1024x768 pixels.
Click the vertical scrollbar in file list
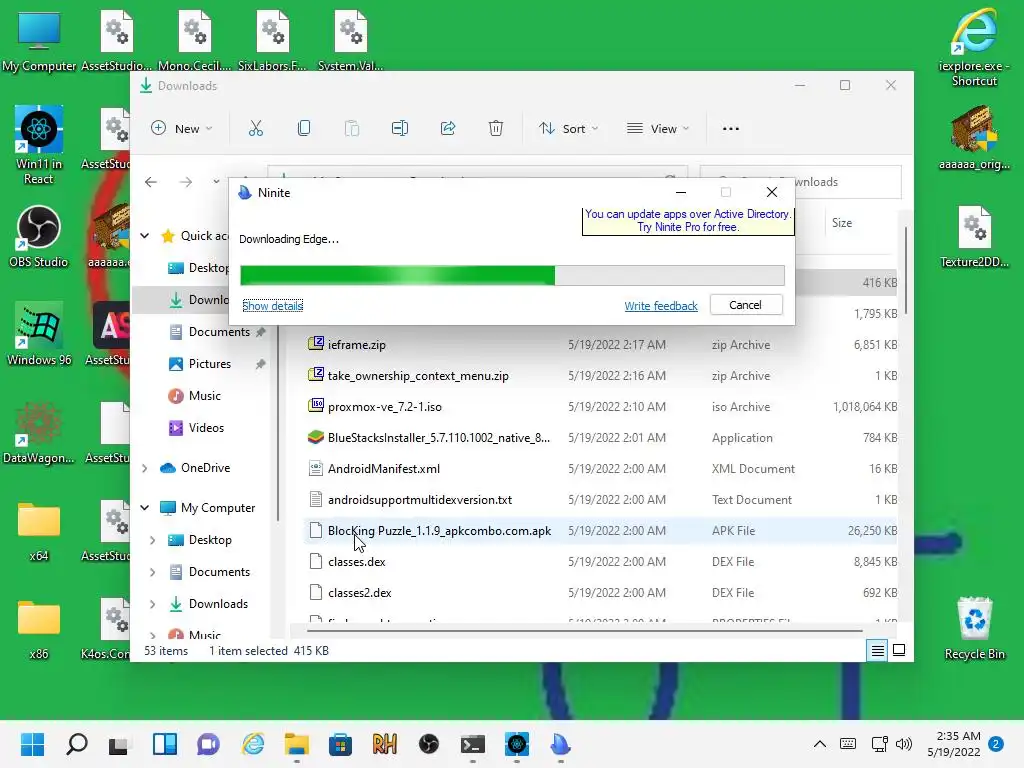coord(906,270)
